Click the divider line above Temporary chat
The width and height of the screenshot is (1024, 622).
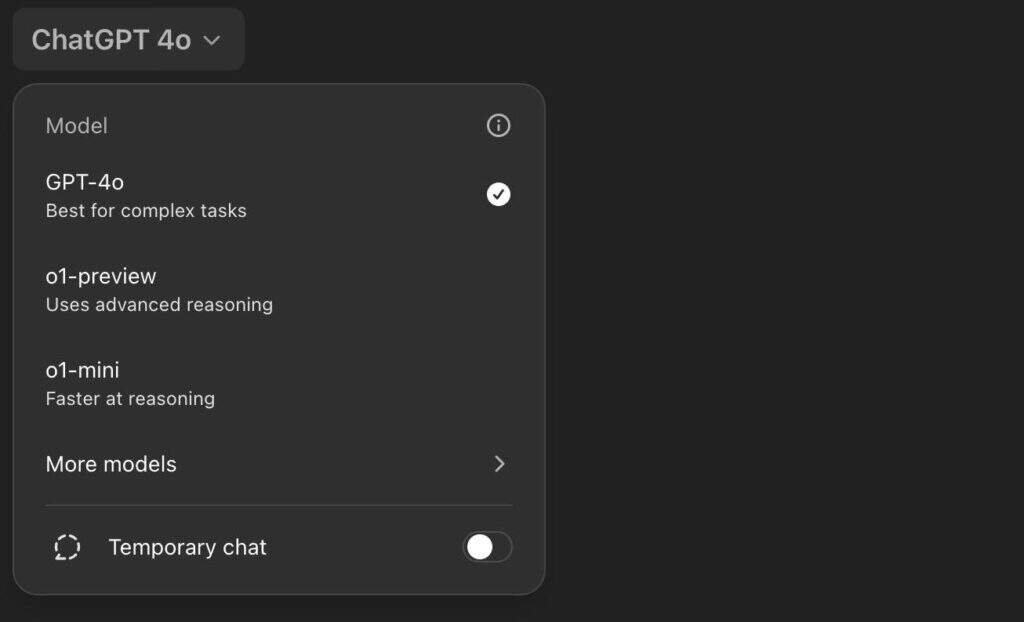click(x=279, y=505)
